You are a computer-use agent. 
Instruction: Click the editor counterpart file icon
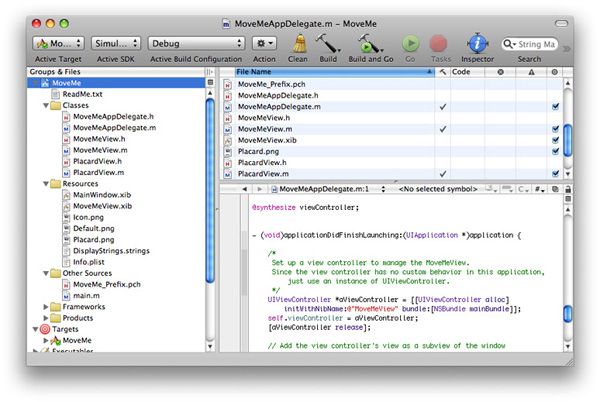click(x=555, y=189)
